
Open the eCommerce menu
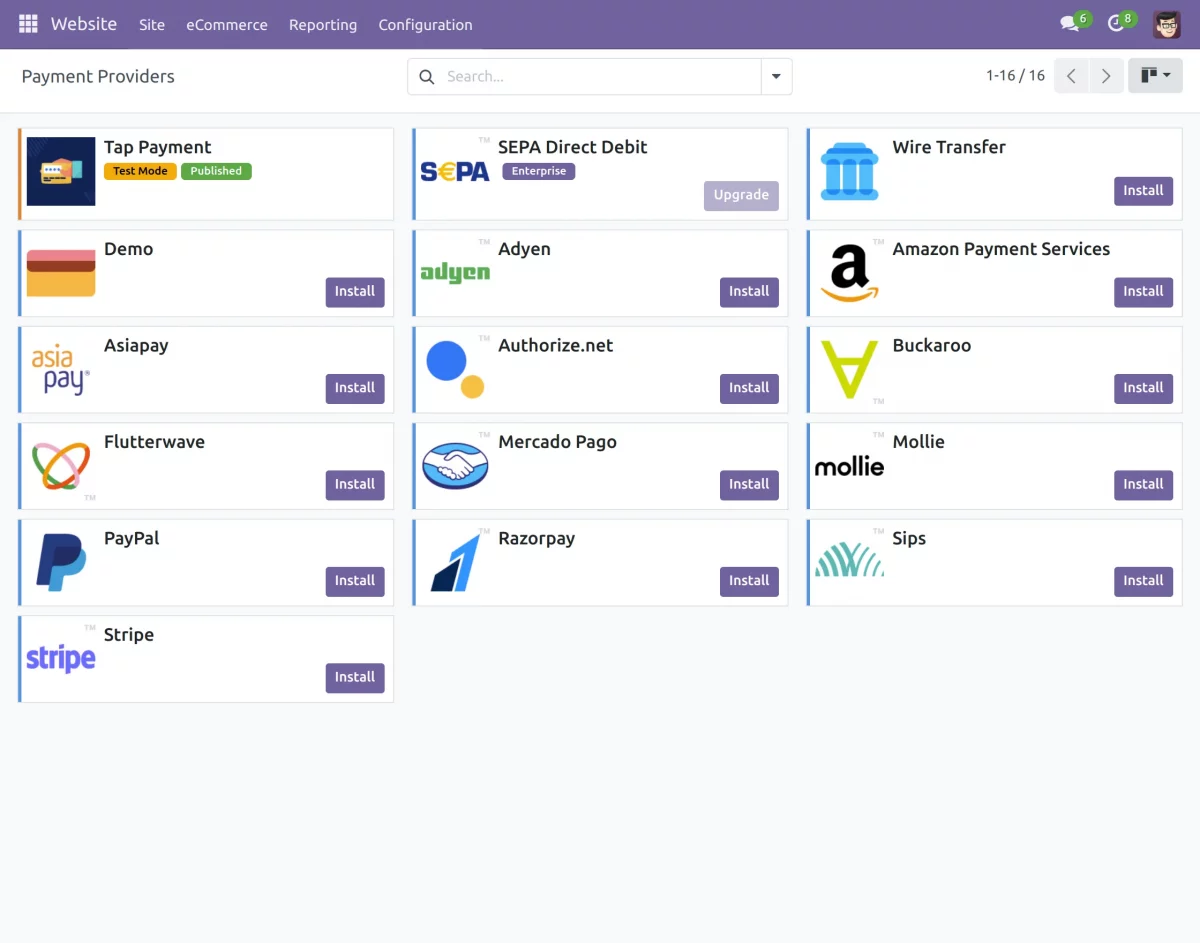[x=227, y=24]
